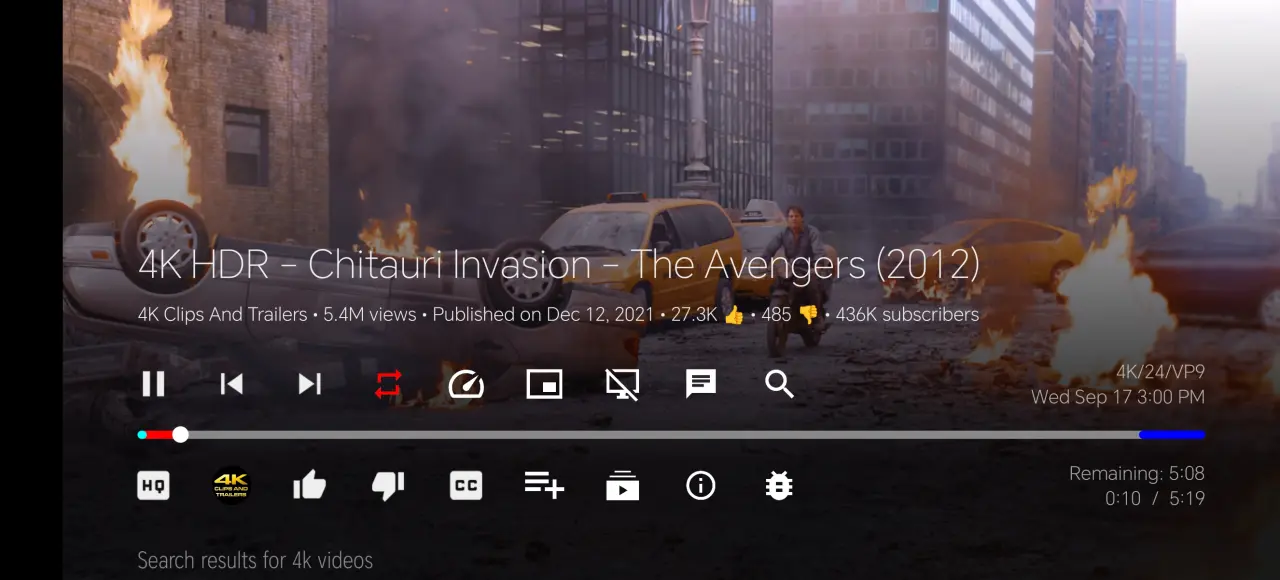Click the 'Remaining: 5:08' time text
Screen dimensions: 1280x580
coord(1136,473)
